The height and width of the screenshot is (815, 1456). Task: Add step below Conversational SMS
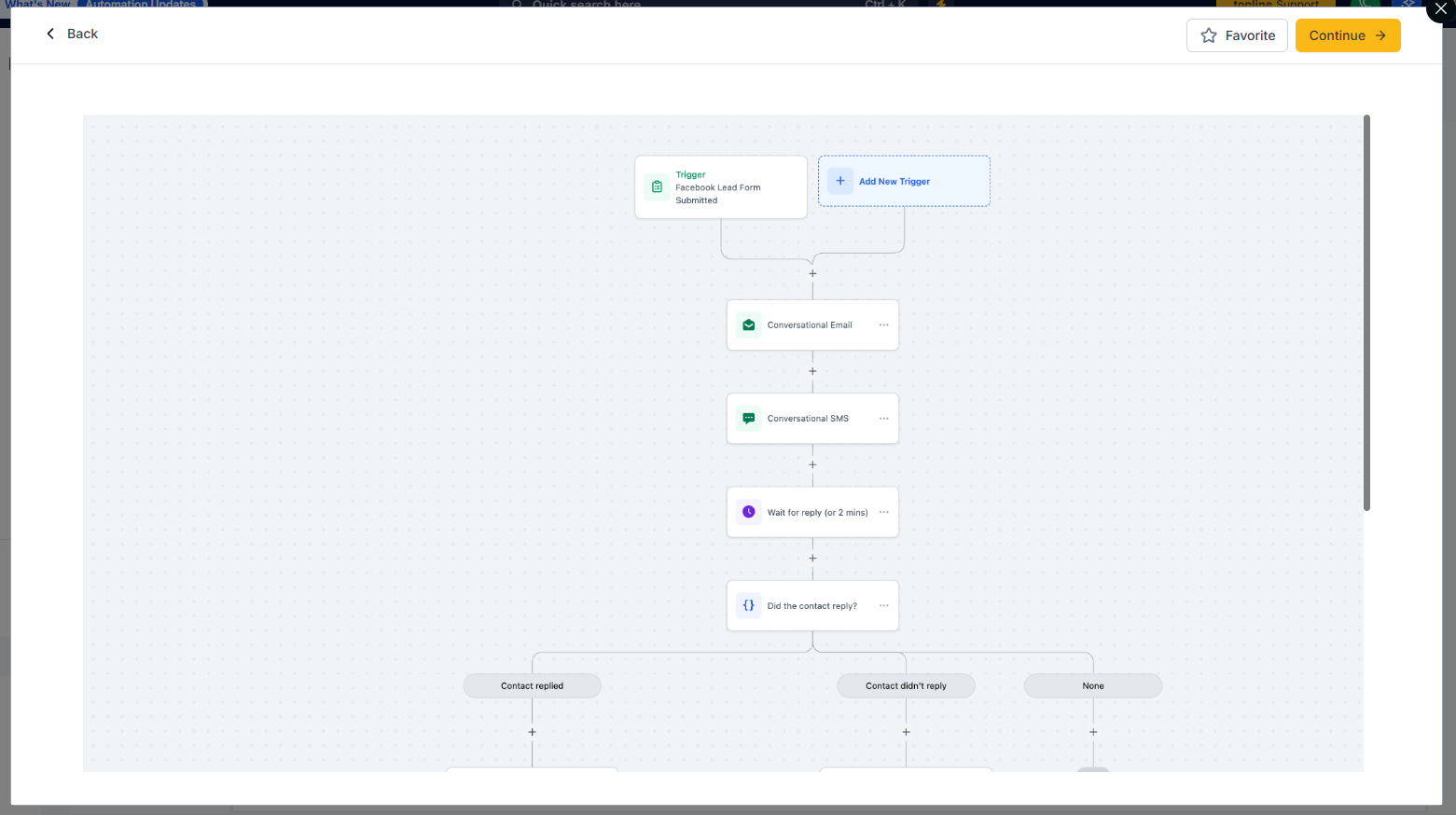812,464
